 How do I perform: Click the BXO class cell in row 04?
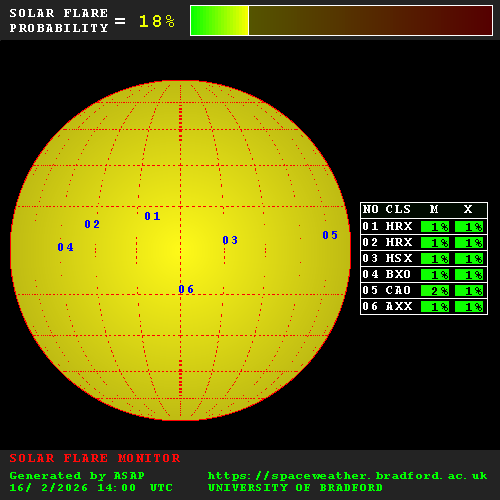pyautogui.click(x=398, y=274)
